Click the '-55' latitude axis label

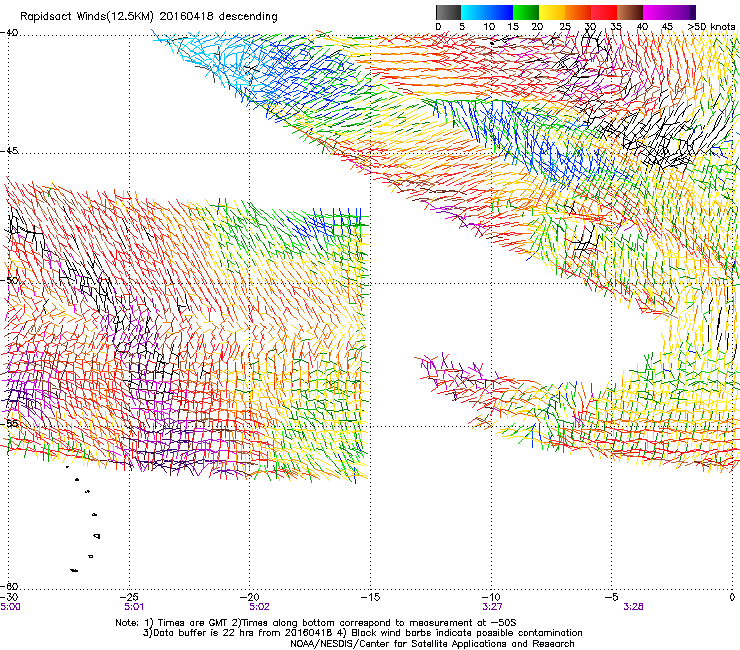click(x=9, y=423)
